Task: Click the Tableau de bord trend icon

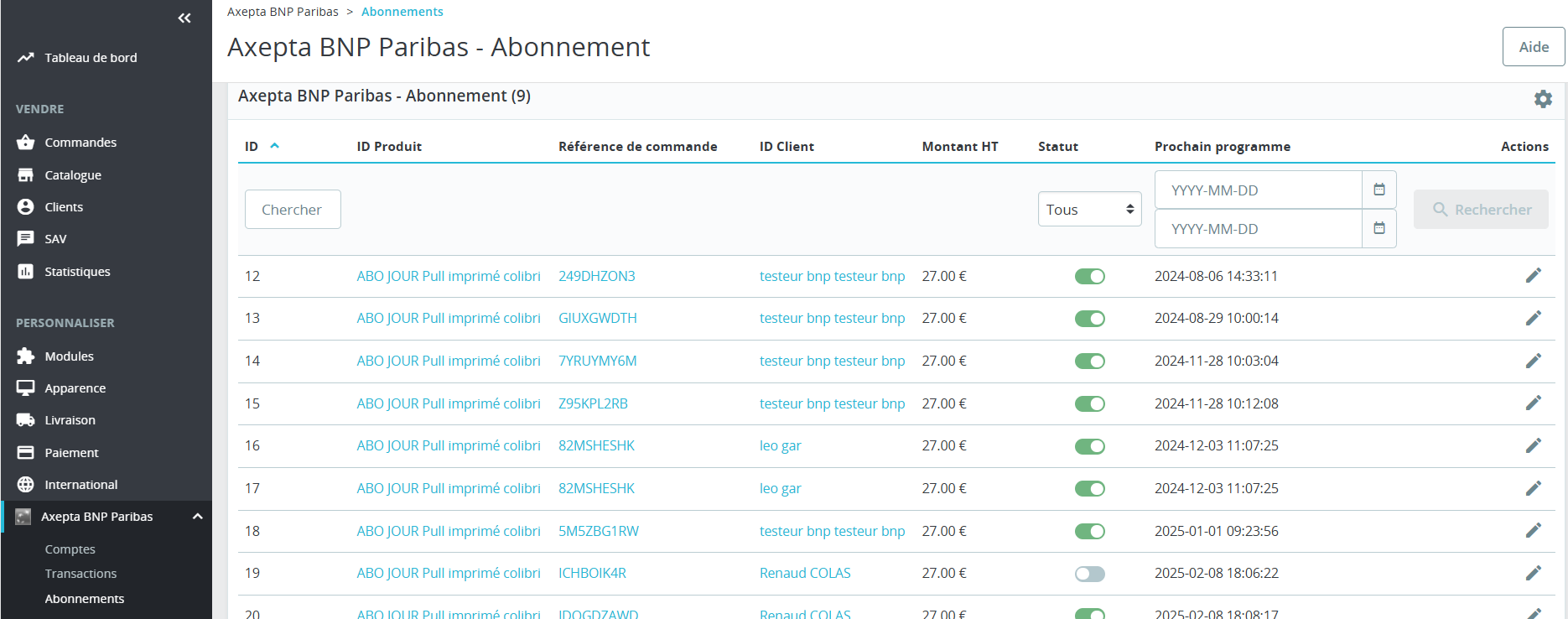Action: [x=26, y=57]
